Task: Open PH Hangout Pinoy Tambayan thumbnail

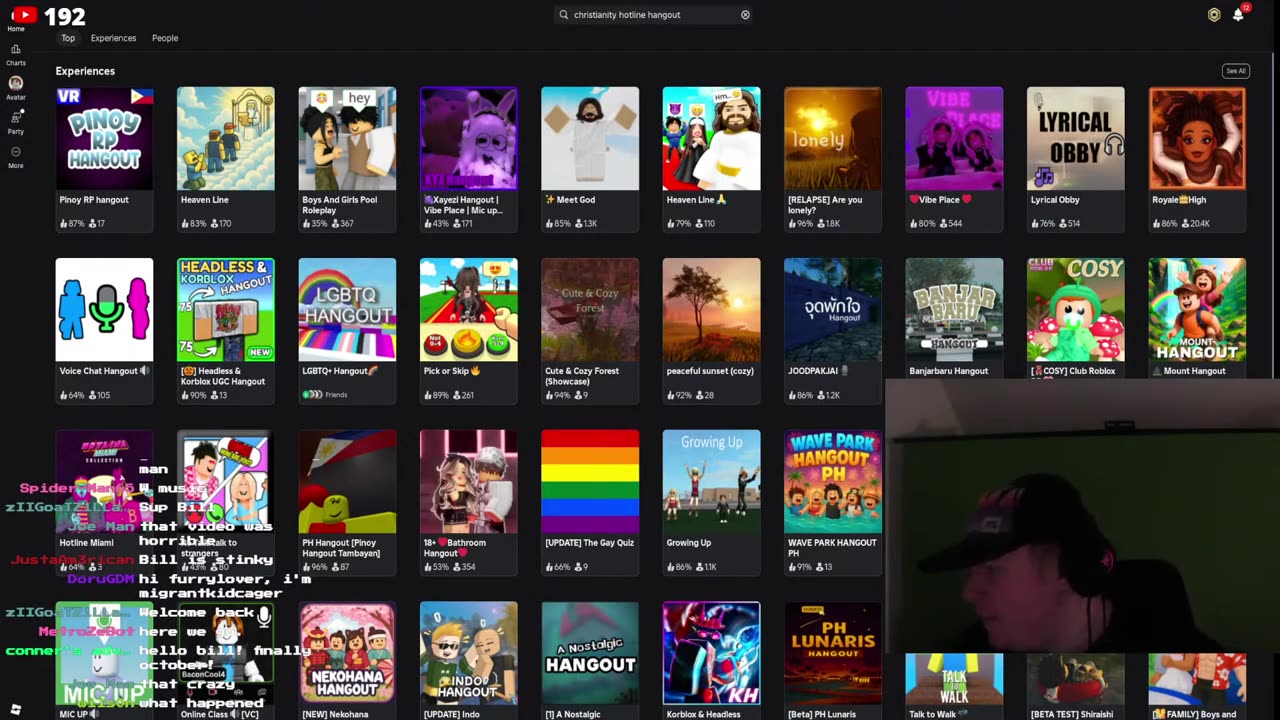Action: (347, 482)
